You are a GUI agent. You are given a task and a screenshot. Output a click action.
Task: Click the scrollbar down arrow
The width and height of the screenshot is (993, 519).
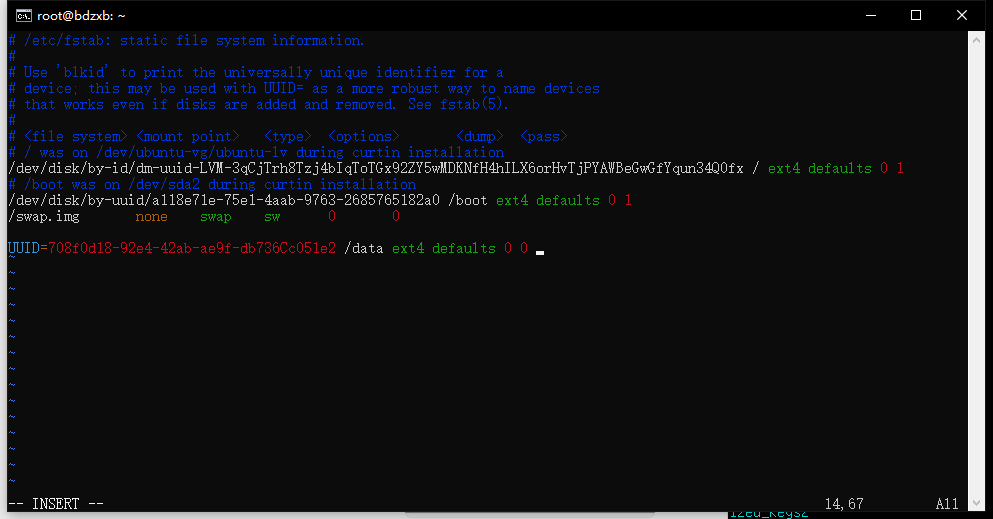(x=977, y=503)
